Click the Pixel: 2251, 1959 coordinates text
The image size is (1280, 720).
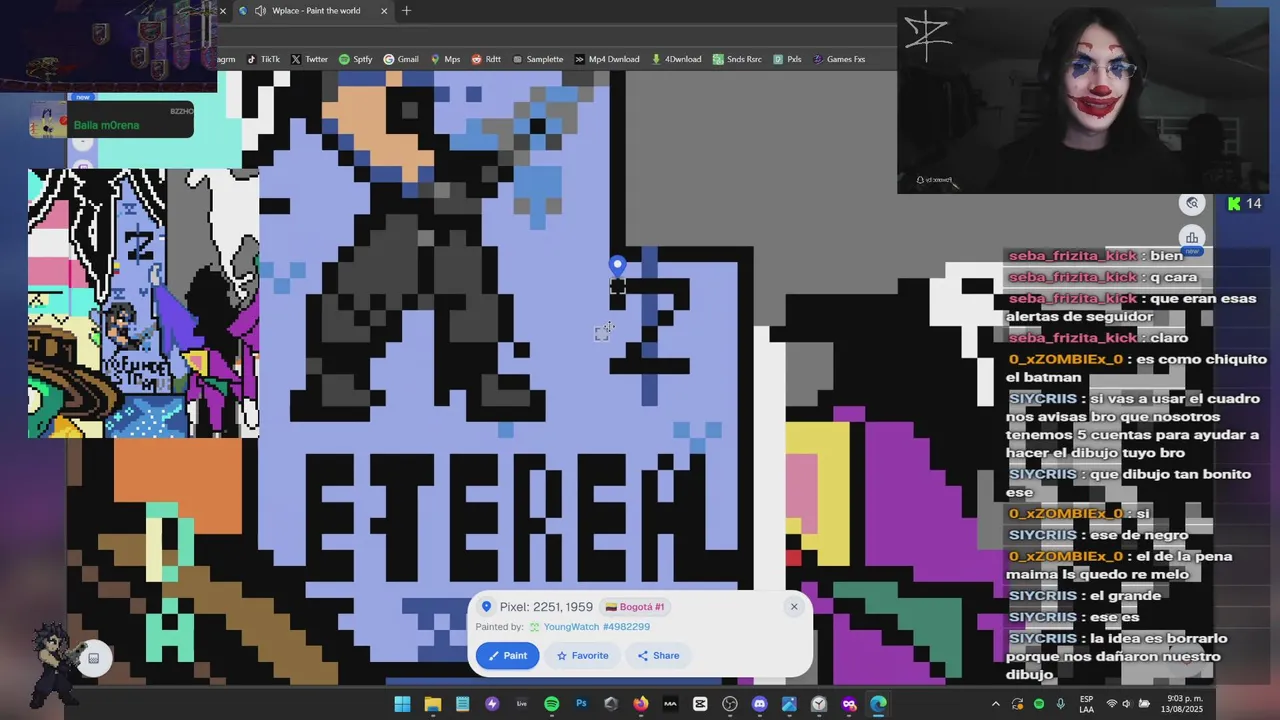[x=546, y=607]
